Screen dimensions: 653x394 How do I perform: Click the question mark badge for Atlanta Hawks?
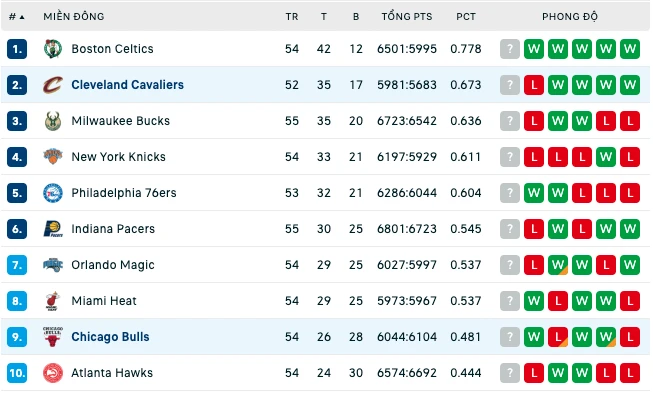(x=510, y=373)
